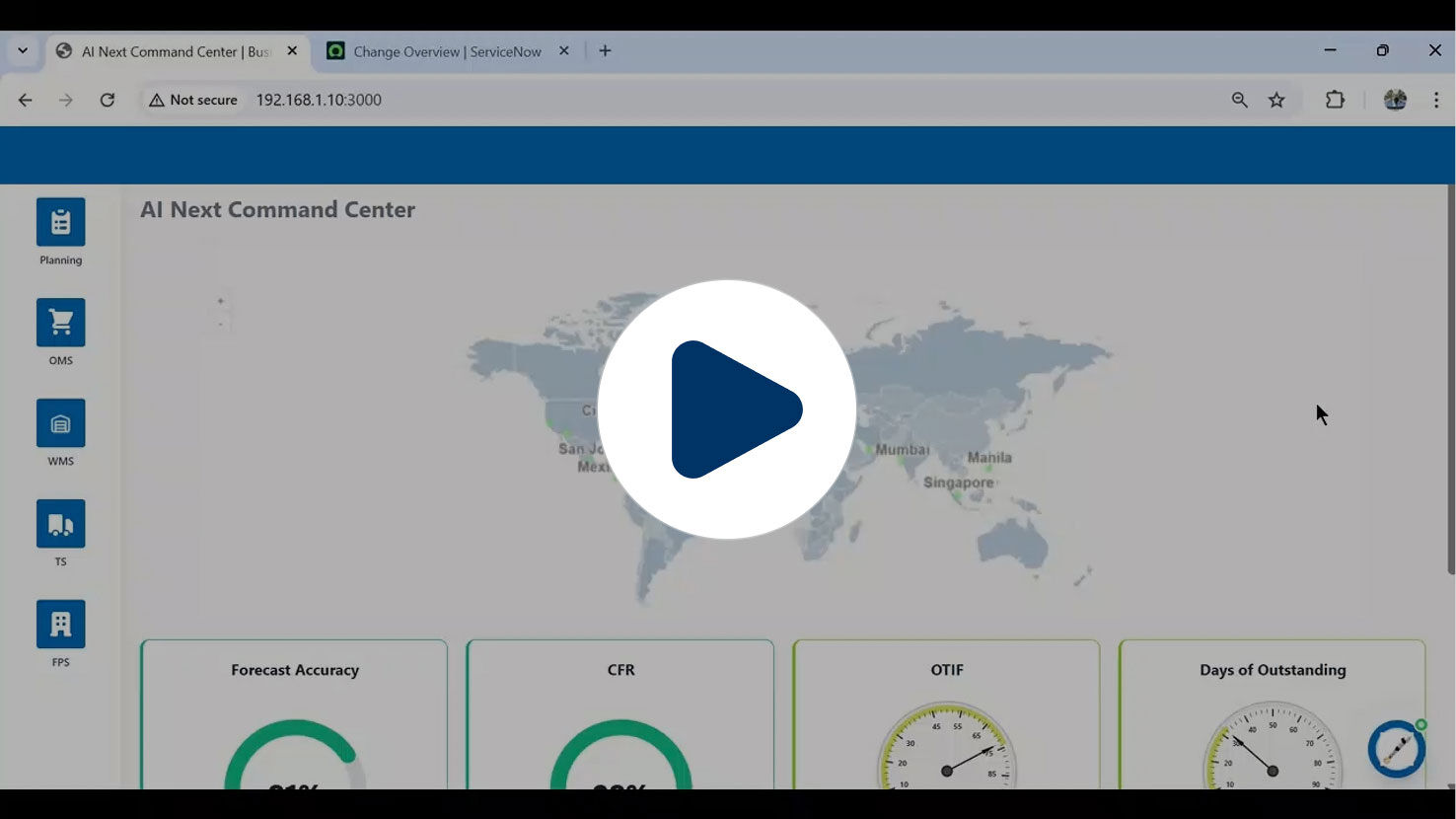Click the Not secure warning indicator
1456x819 pixels.
pos(193,100)
